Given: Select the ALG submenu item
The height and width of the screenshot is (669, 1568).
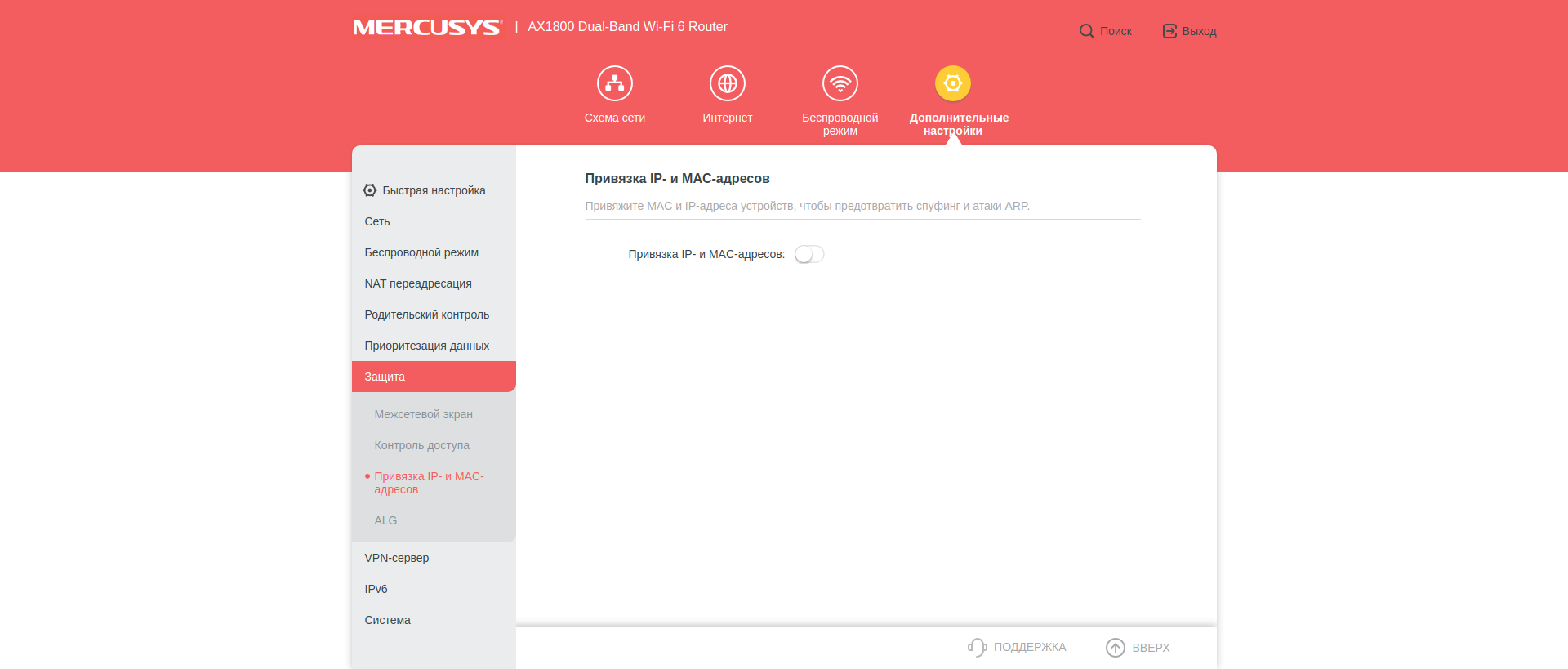Looking at the screenshot, I should click(385, 520).
